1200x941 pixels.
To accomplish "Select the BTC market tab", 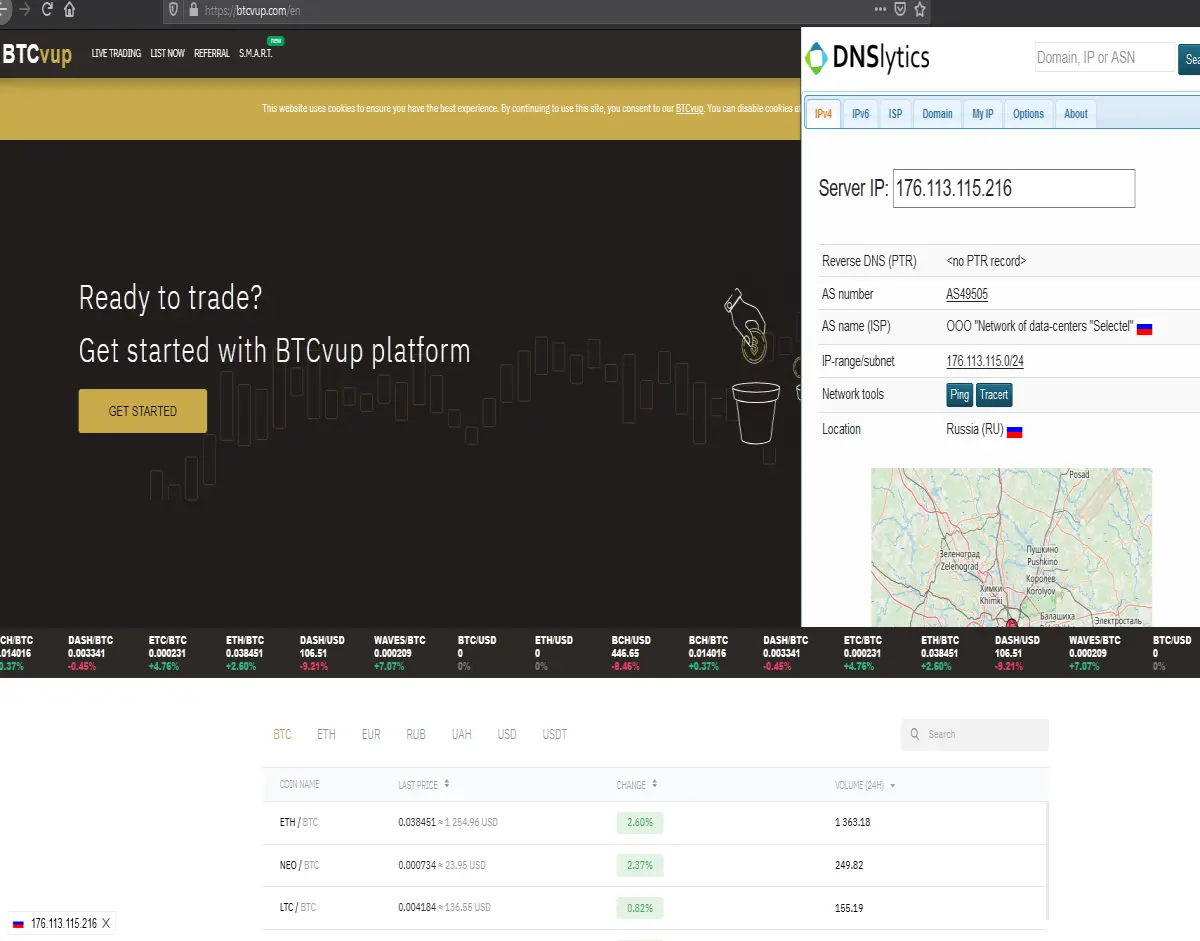I will pos(282,734).
